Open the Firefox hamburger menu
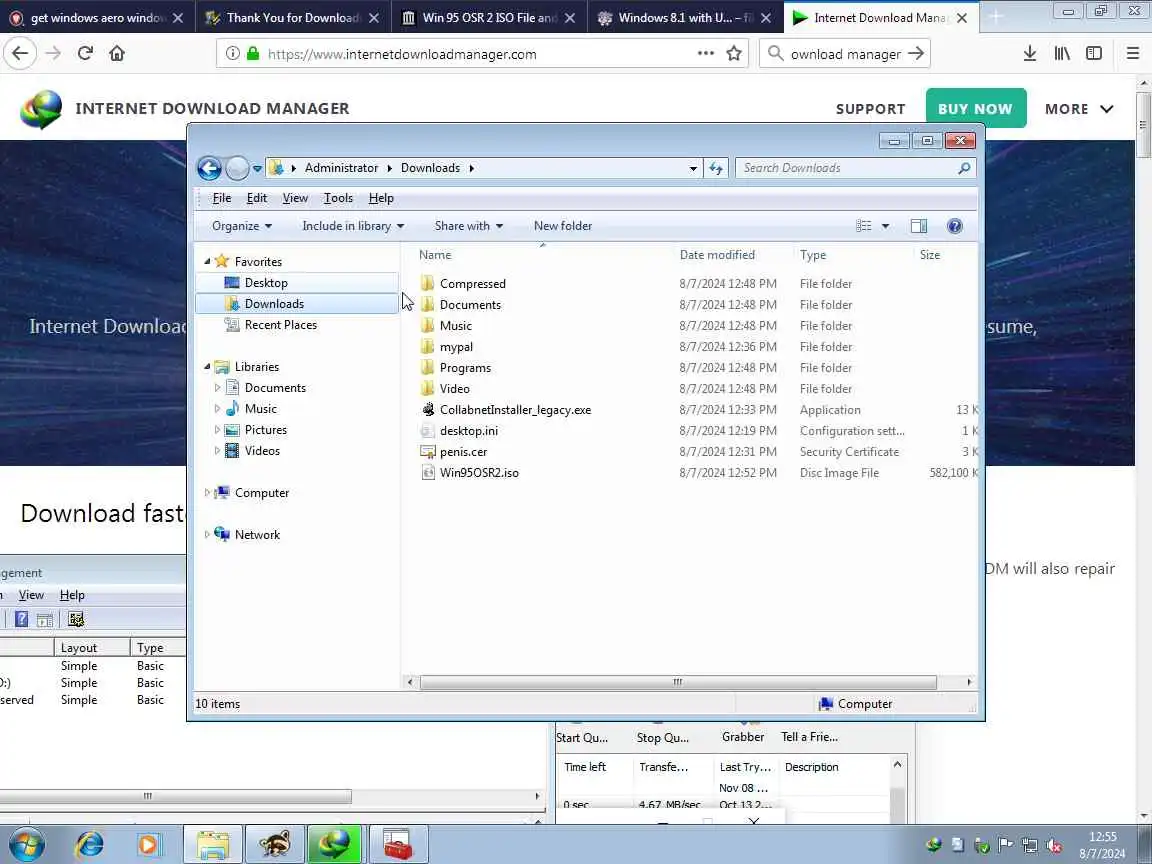Image resolution: width=1152 pixels, height=864 pixels. pos(1132,53)
